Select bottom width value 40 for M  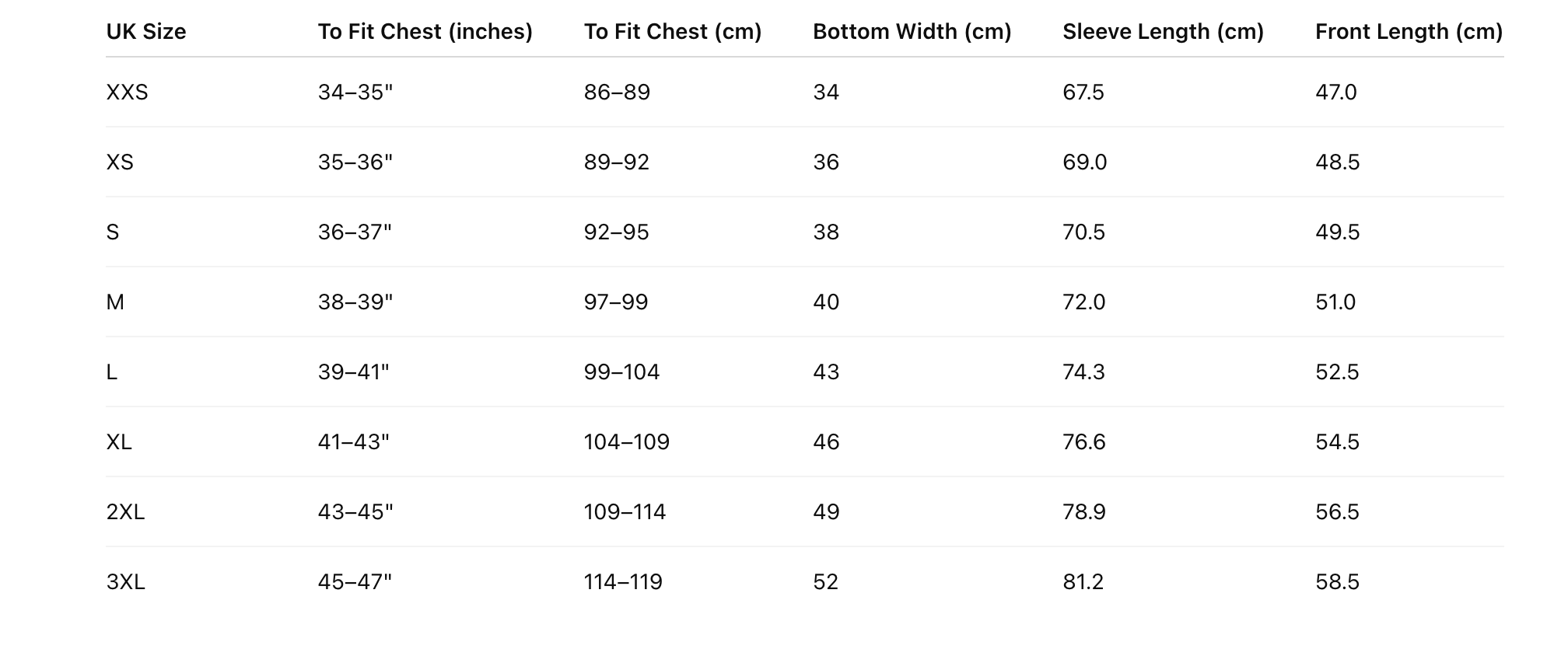click(826, 302)
